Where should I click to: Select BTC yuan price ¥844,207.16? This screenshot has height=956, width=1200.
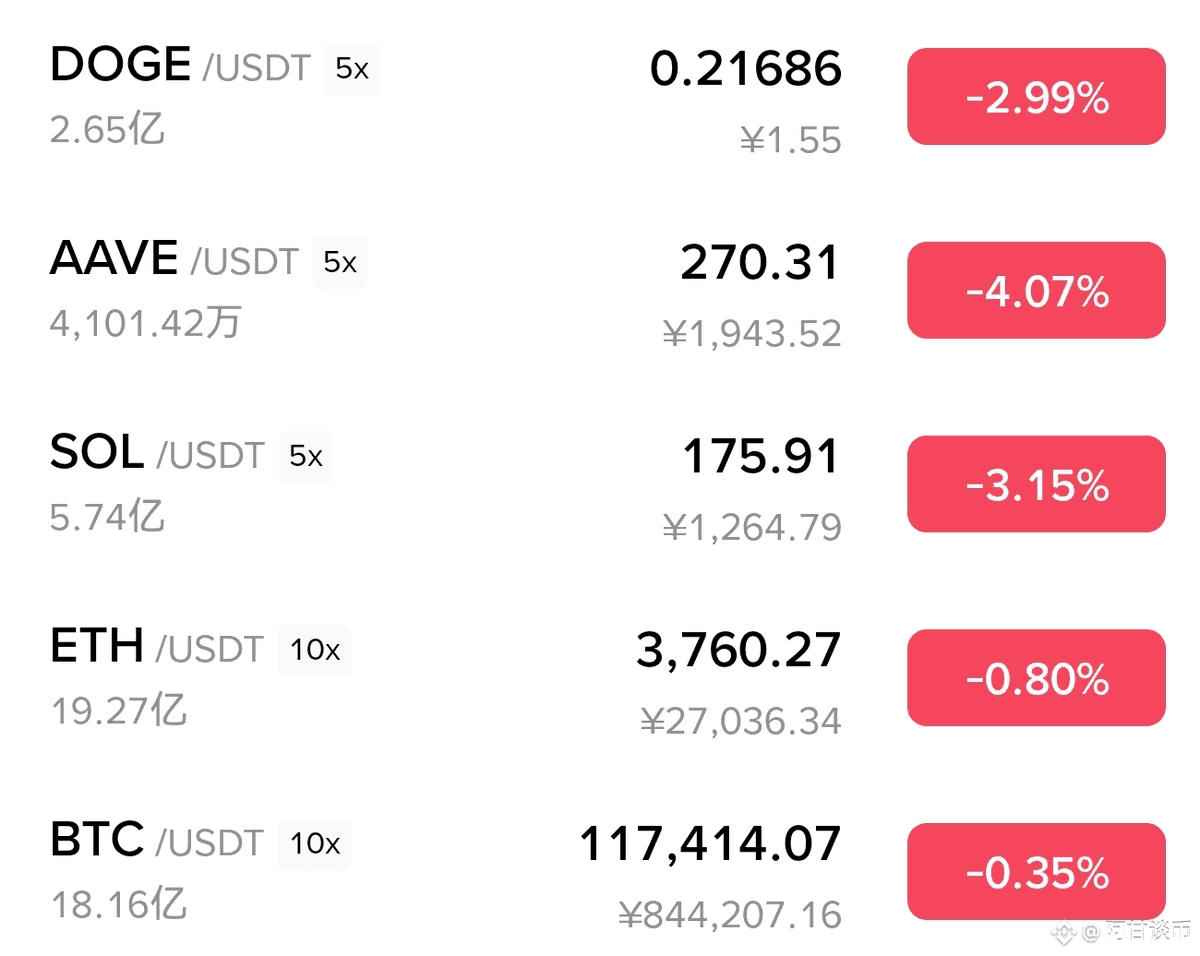point(730,914)
